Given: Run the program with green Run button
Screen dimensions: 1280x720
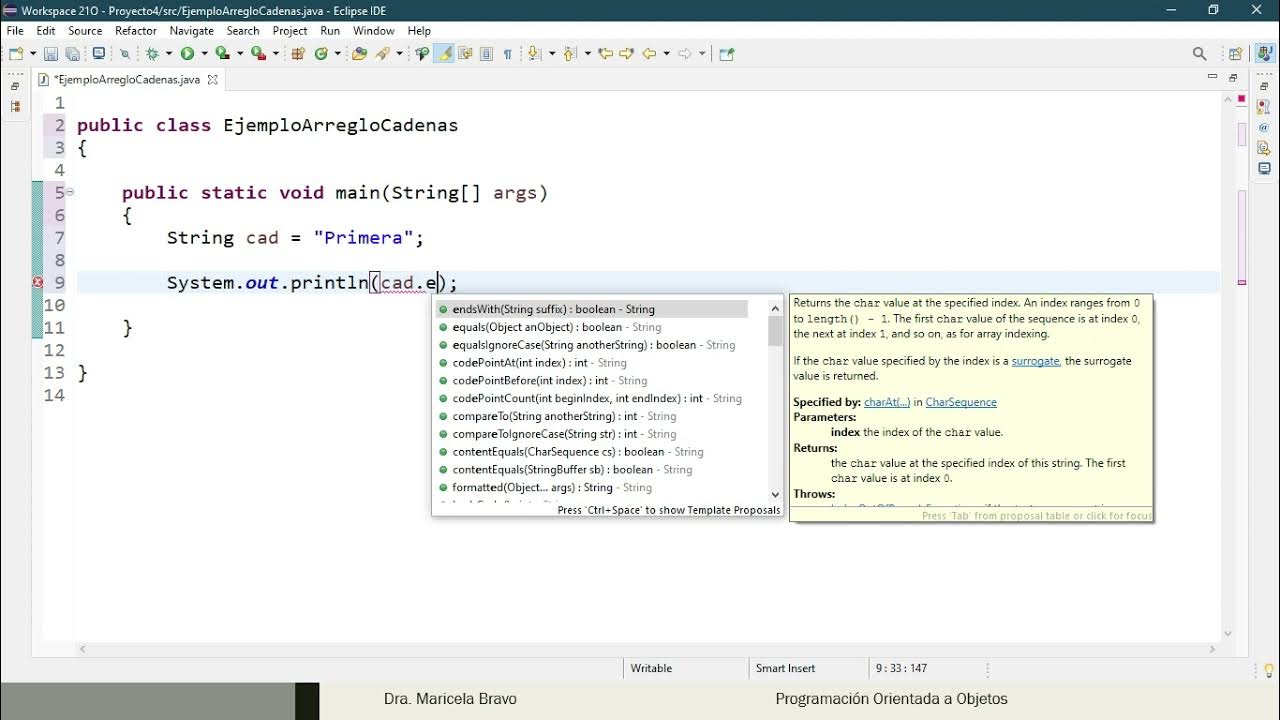Looking at the screenshot, I should point(187,54).
